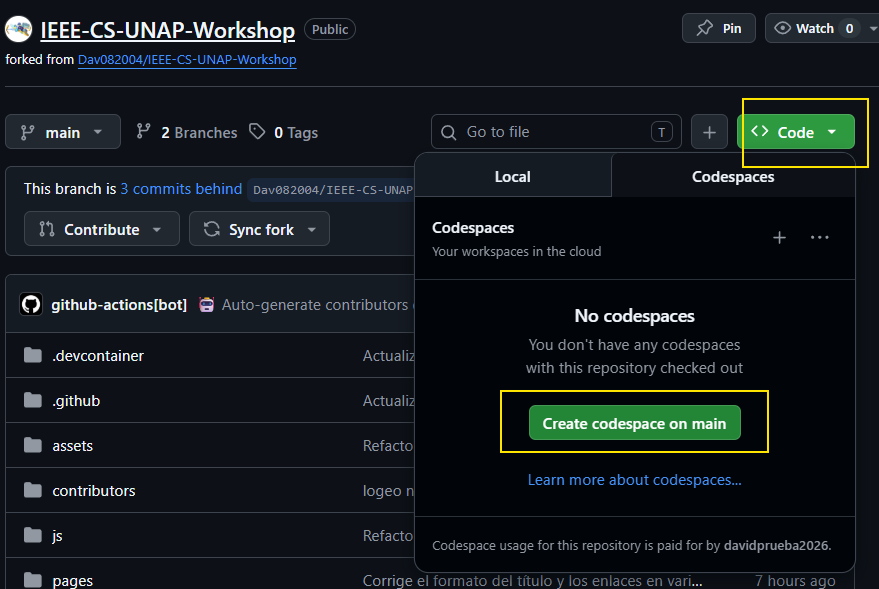Click the magnifier icon in Go to file
Viewport: 879px width, 589px height.
[x=448, y=132]
